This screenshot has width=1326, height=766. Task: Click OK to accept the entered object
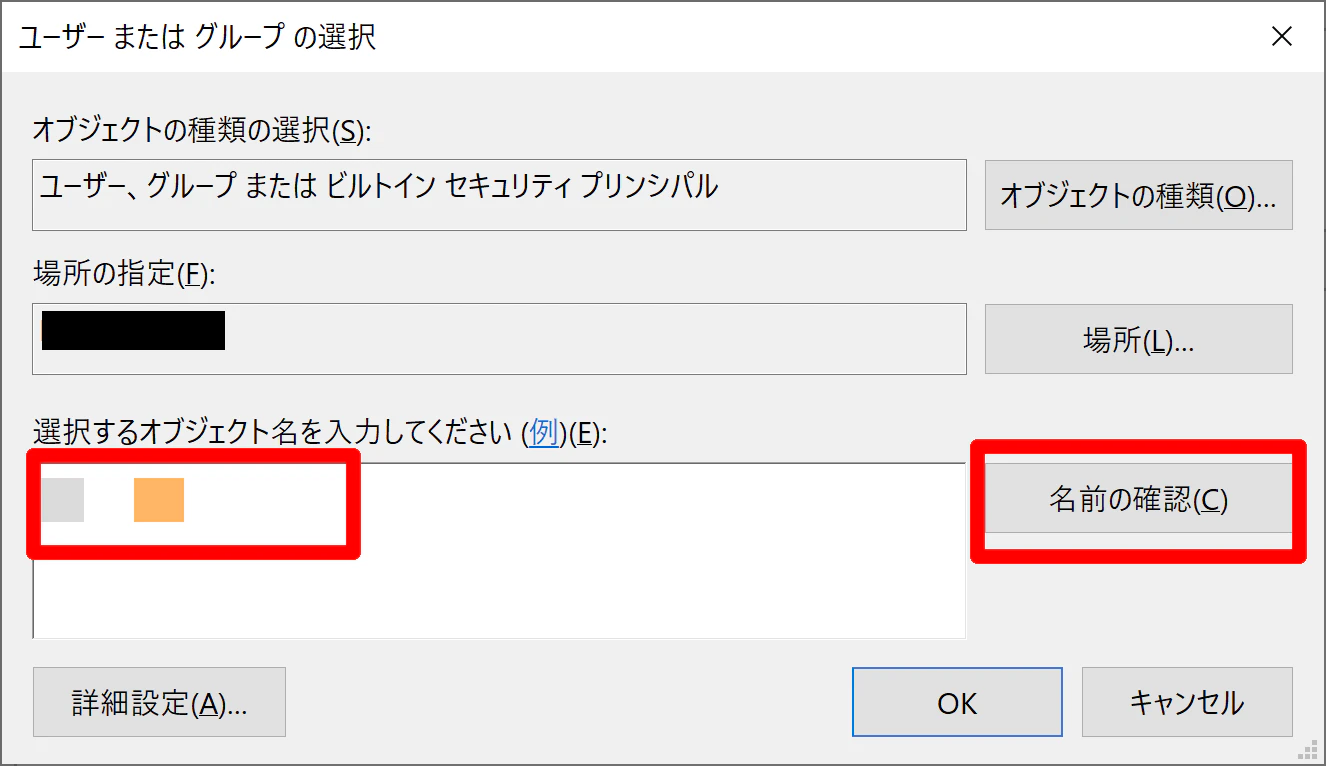pos(956,701)
